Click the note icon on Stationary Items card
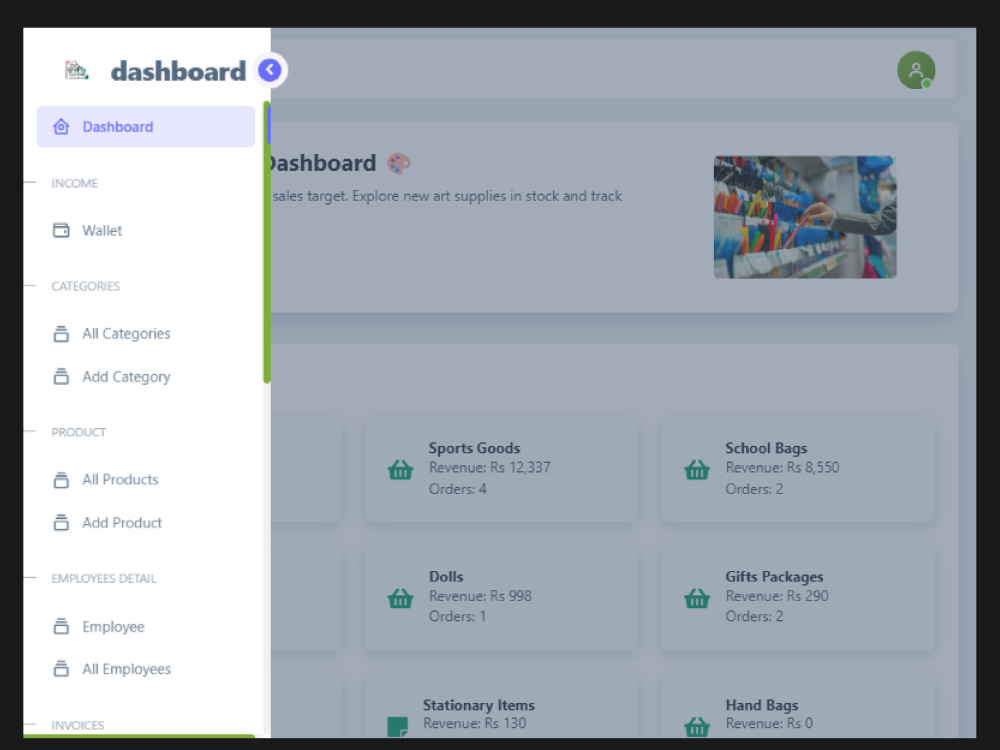The width and height of the screenshot is (1000, 750). click(398, 727)
